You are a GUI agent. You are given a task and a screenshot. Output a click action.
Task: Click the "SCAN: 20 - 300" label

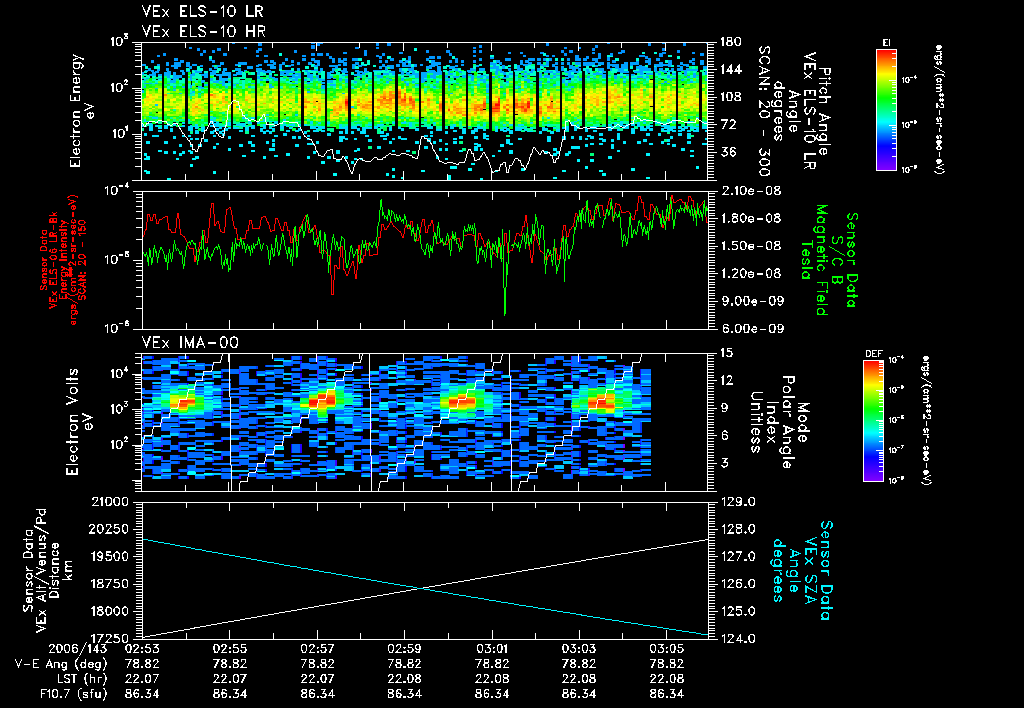point(763,111)
